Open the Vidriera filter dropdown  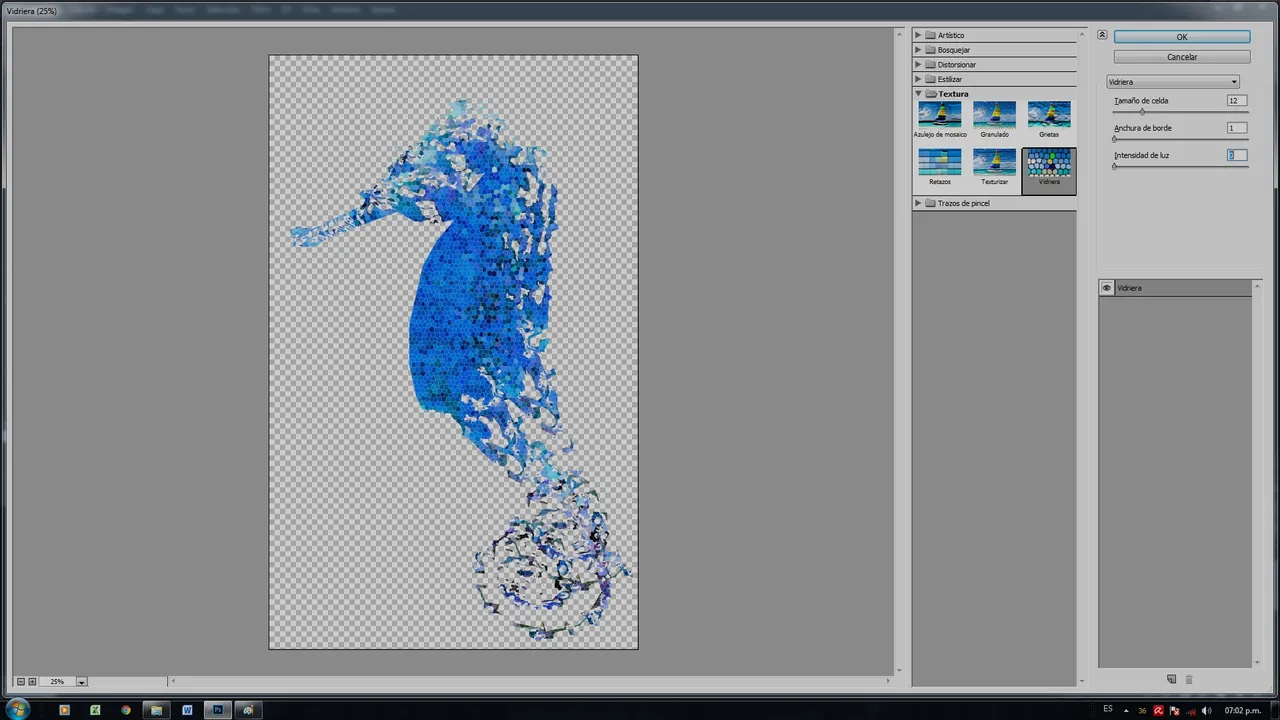tap(1173, 82)
